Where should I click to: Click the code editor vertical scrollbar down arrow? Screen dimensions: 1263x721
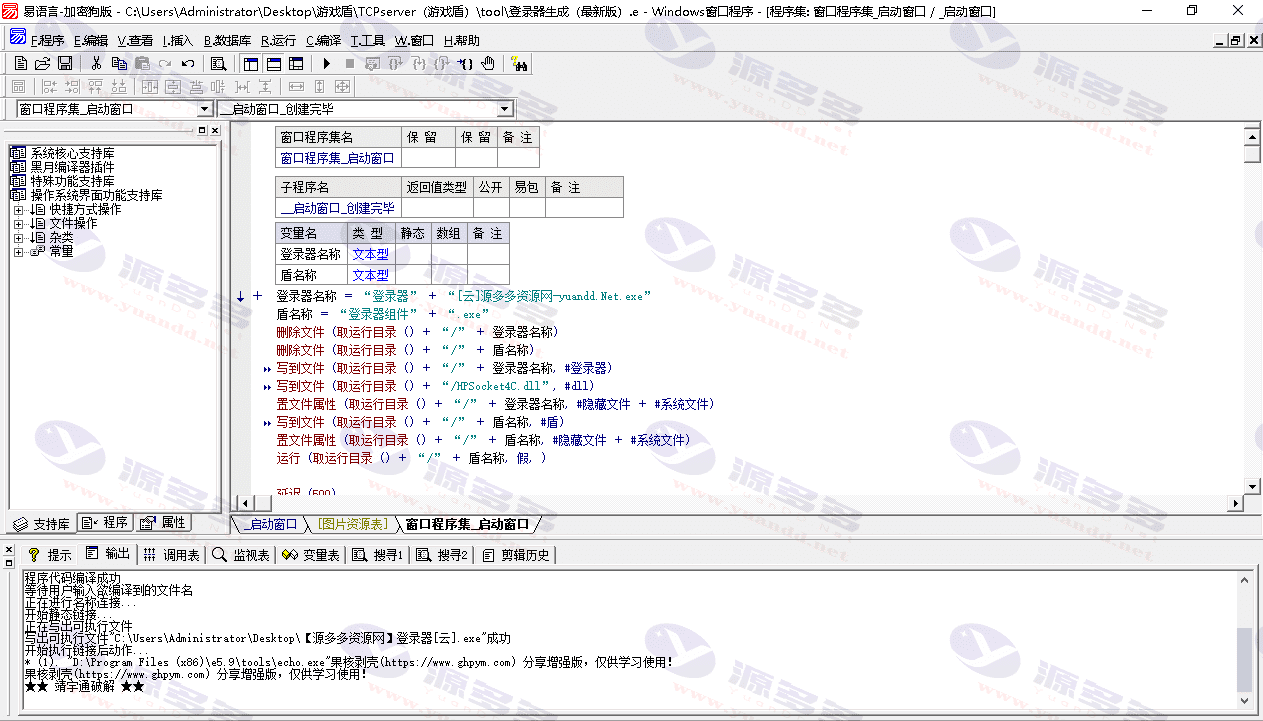tap(1252, 487)
